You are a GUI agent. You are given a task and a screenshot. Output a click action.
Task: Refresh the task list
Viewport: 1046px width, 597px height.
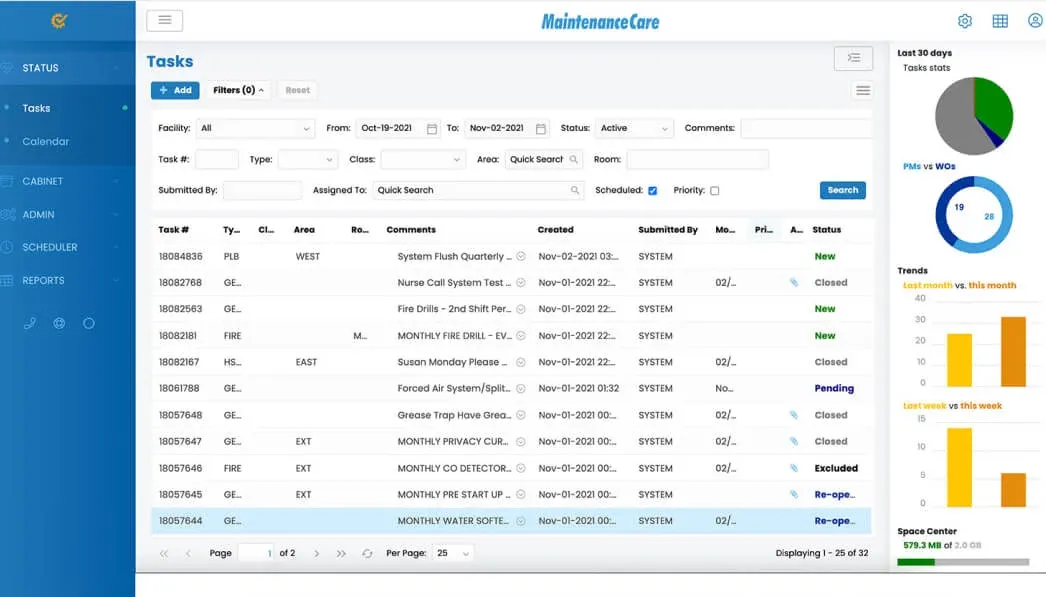pyautogui.click(x=367, y=554)
